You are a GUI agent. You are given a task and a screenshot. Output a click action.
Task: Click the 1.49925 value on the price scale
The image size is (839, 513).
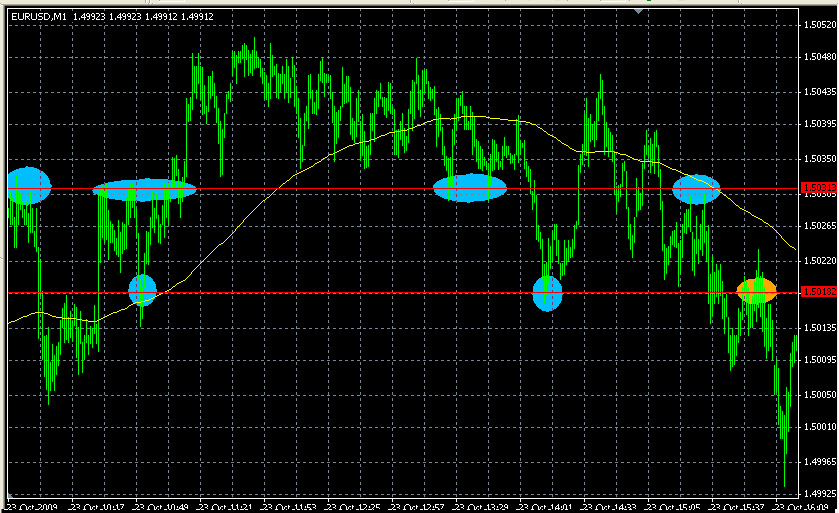[x=819, y=495]
